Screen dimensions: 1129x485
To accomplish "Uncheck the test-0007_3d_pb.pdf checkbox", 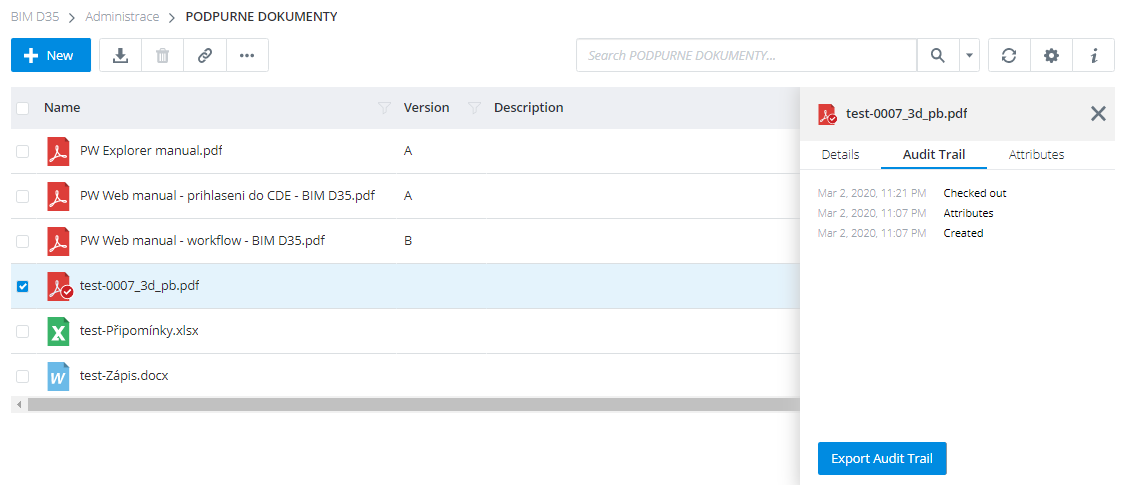I will pos(23,286).
